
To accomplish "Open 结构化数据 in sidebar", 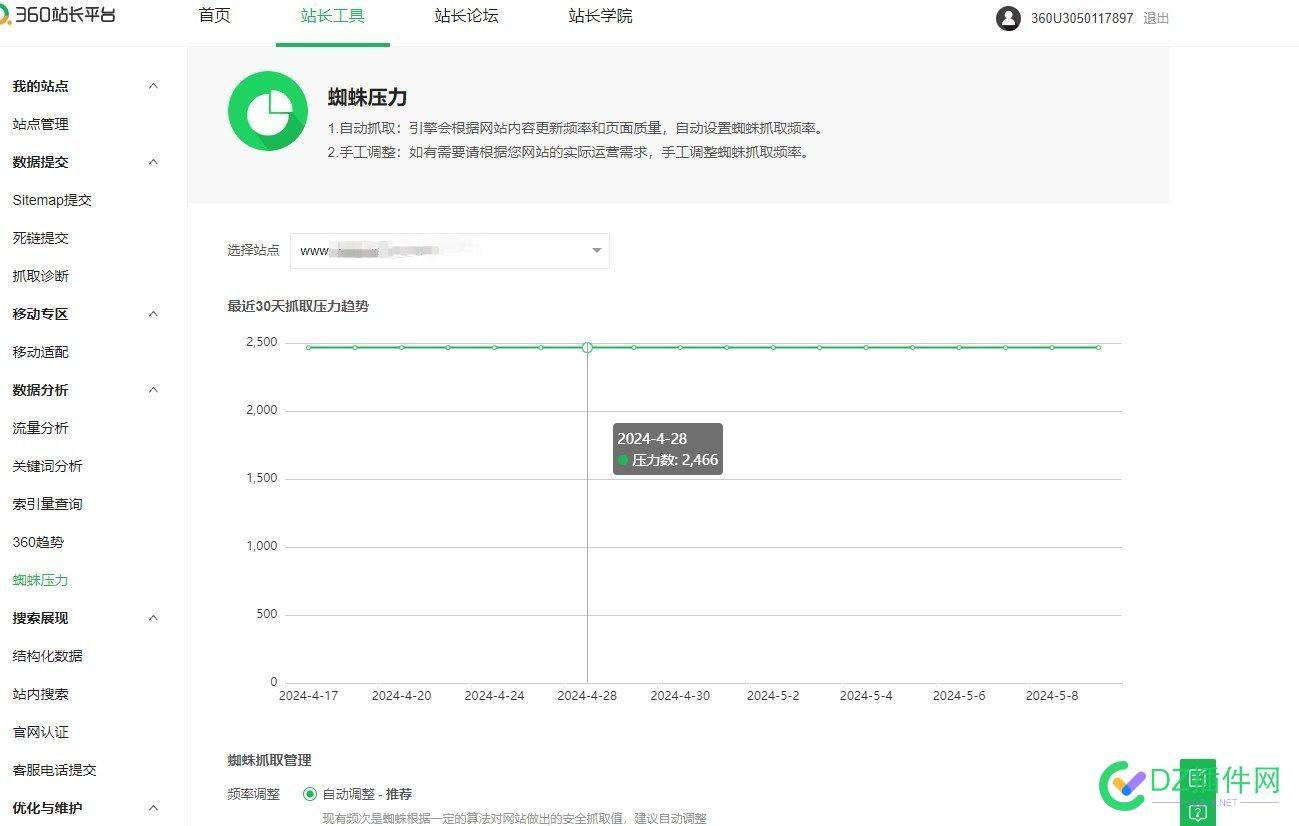I will pos(48,656).
